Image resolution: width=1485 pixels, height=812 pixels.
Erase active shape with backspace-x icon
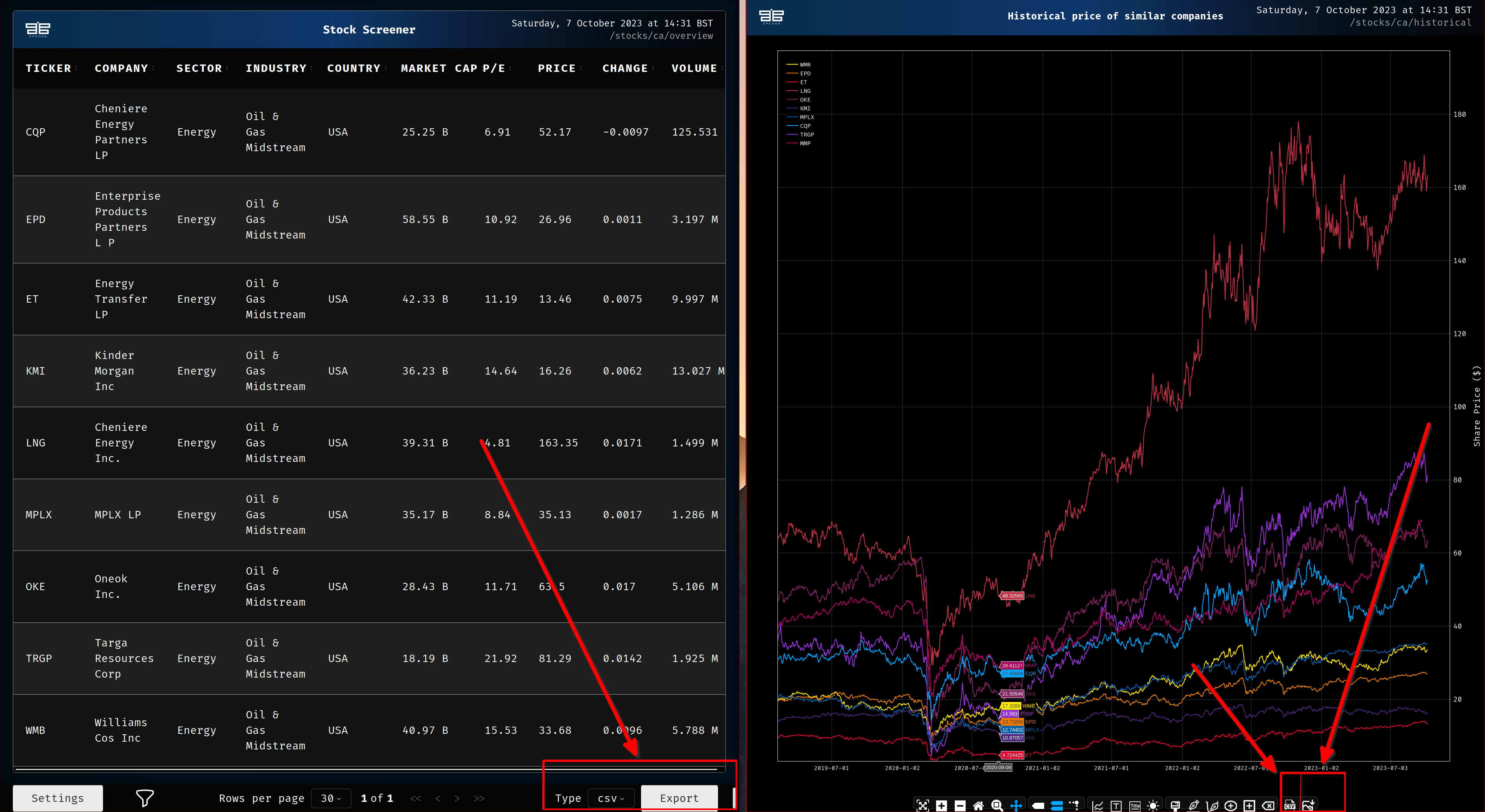1268,805
